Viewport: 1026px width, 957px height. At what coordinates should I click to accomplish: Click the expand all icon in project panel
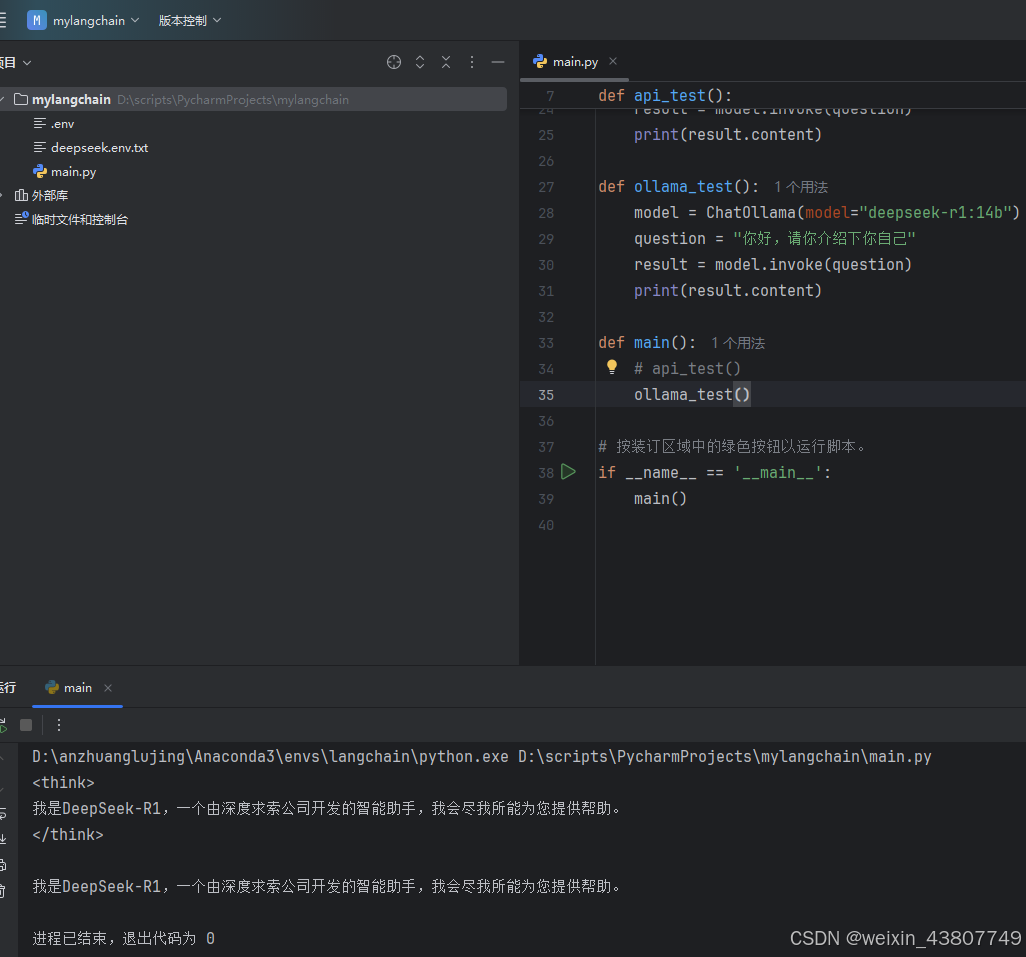coord(420,62)
